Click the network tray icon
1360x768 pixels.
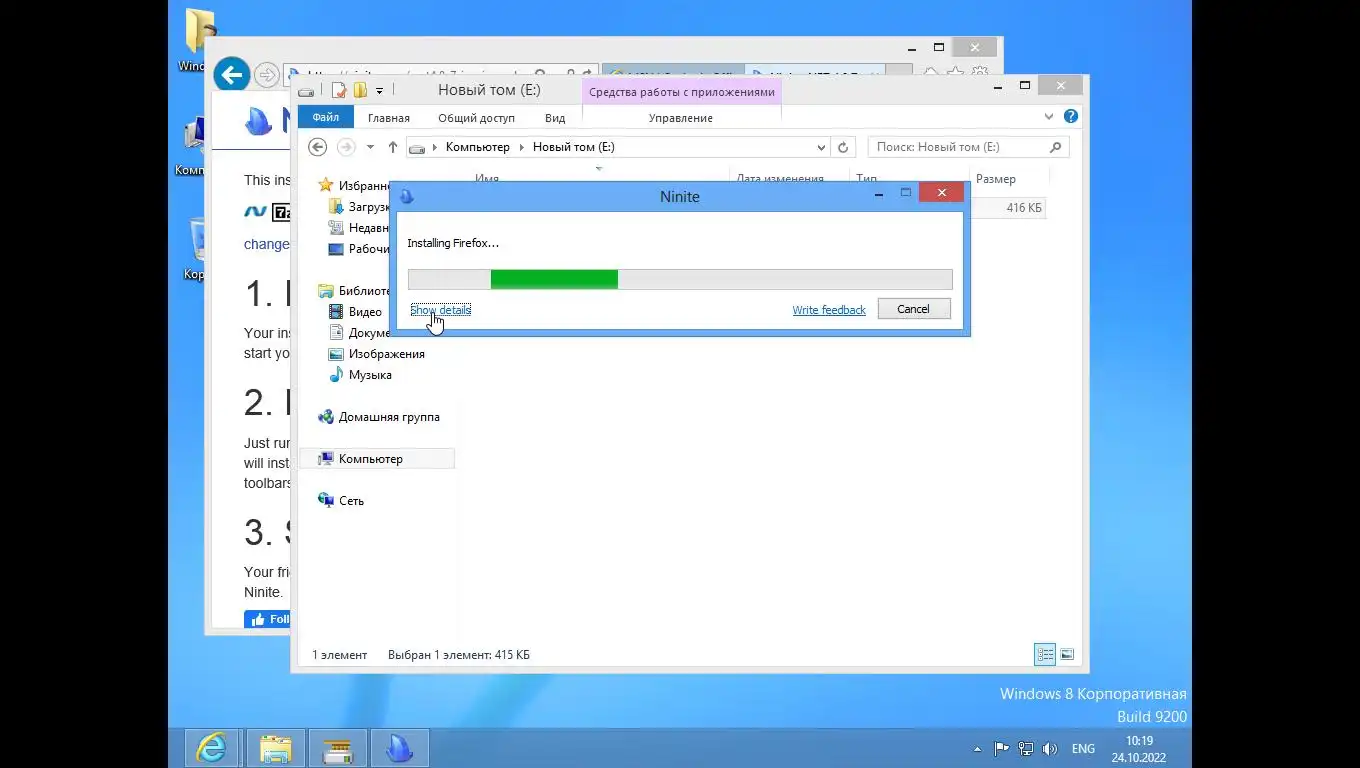pos(1026,749)
